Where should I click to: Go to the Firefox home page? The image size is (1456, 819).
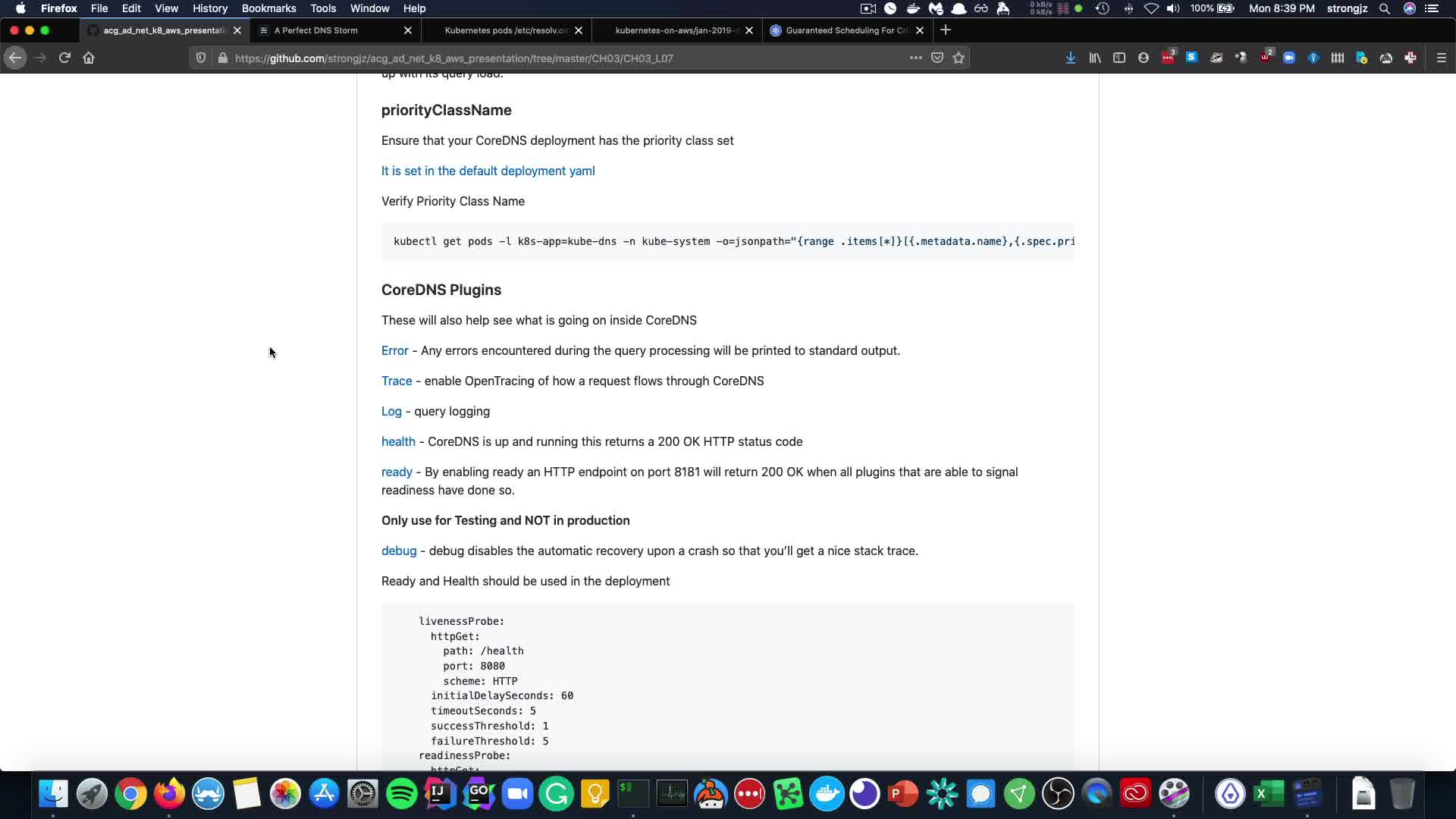pyautogui.click(x=89, y=58)
